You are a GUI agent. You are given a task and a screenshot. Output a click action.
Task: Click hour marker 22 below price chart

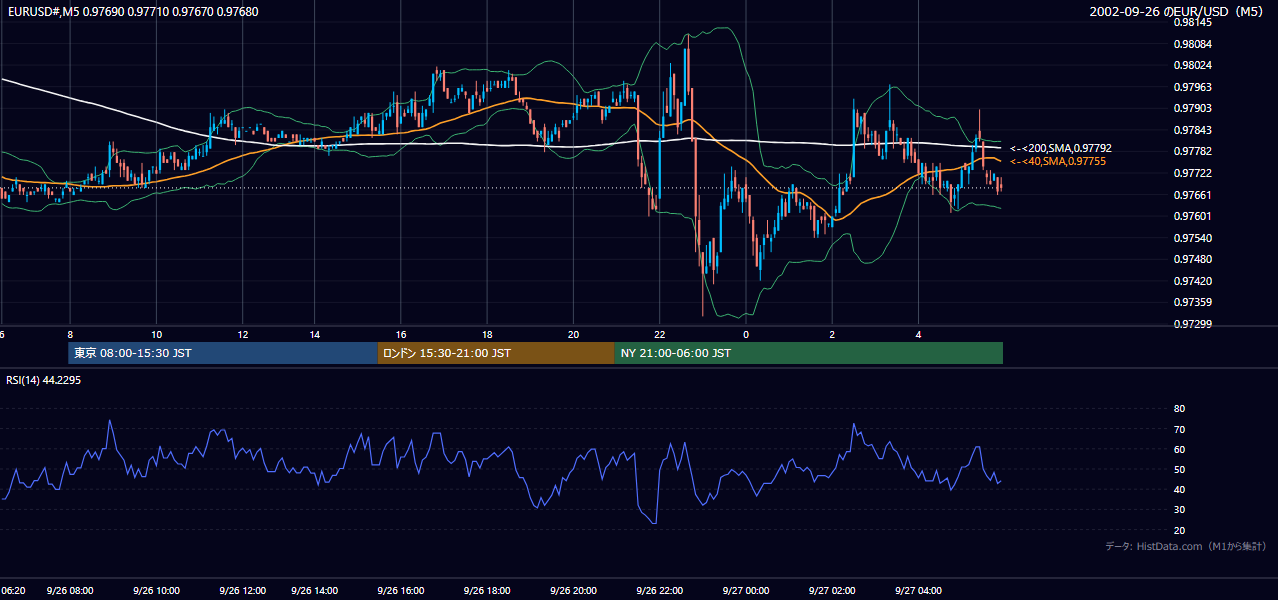coord(660,334)
